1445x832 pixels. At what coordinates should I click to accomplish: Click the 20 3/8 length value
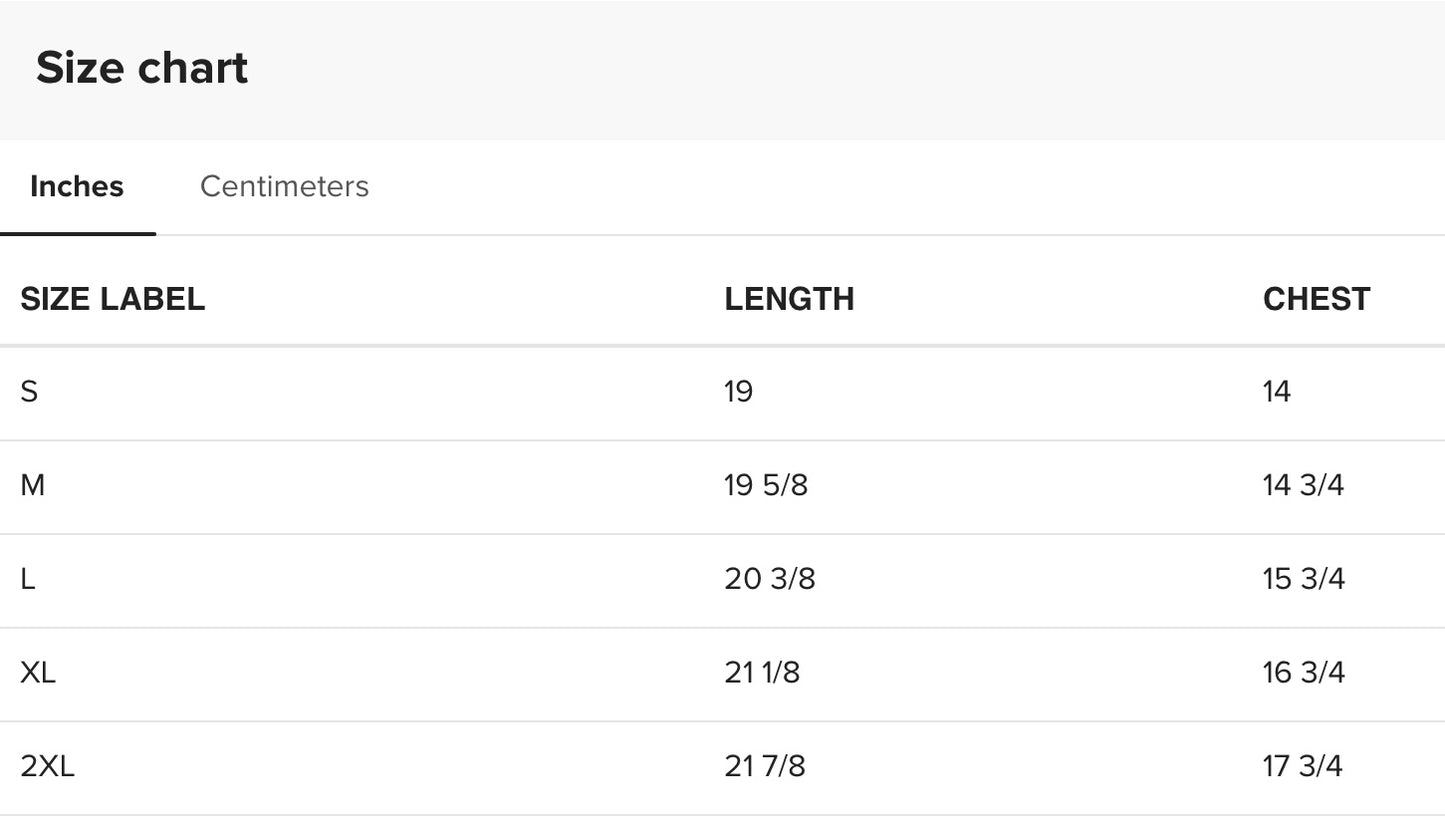[x=769, y=579]
